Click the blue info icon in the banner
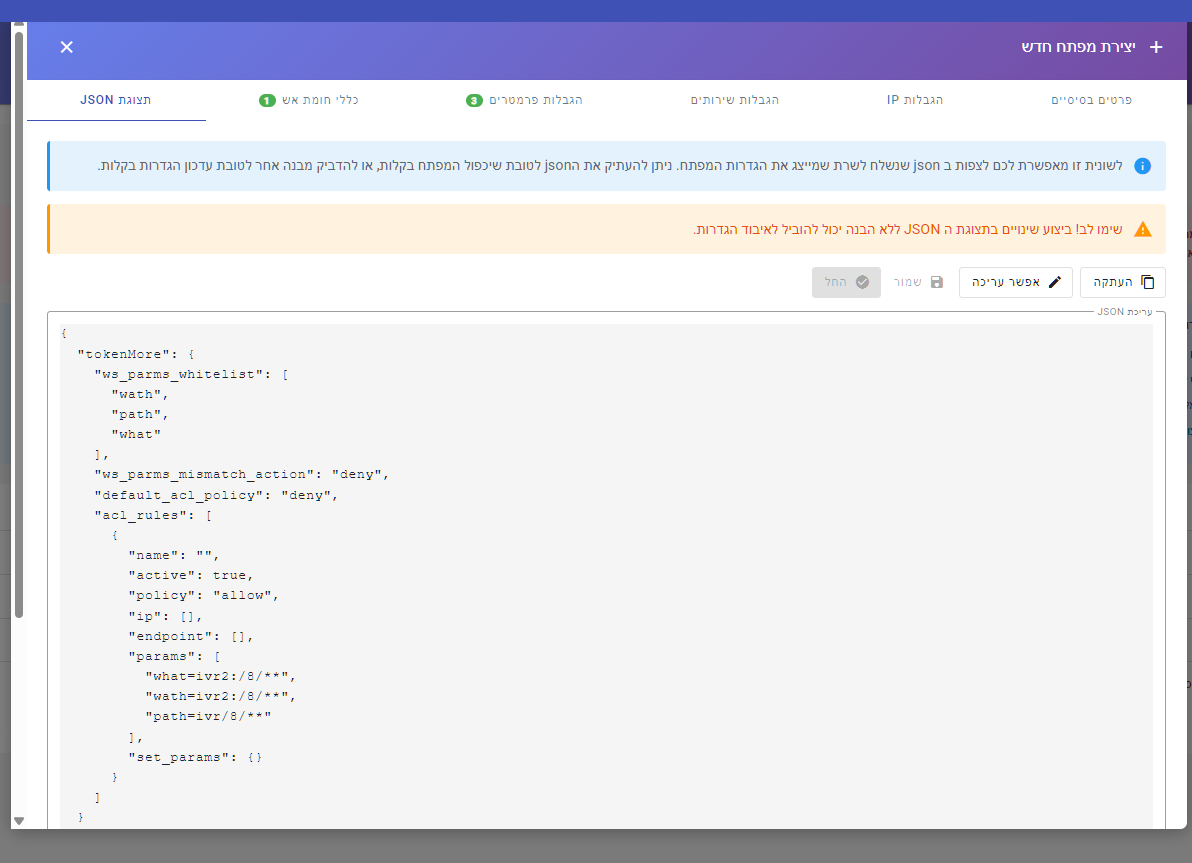 click(x=1142, y=166)
